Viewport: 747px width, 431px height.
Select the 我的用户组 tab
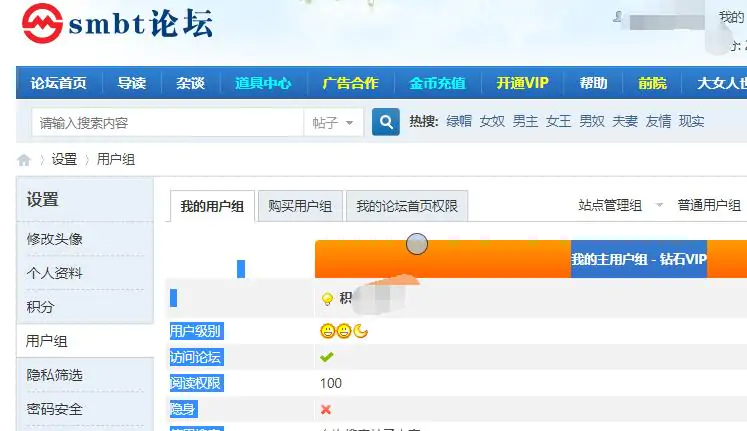click(x=212, y=206)
